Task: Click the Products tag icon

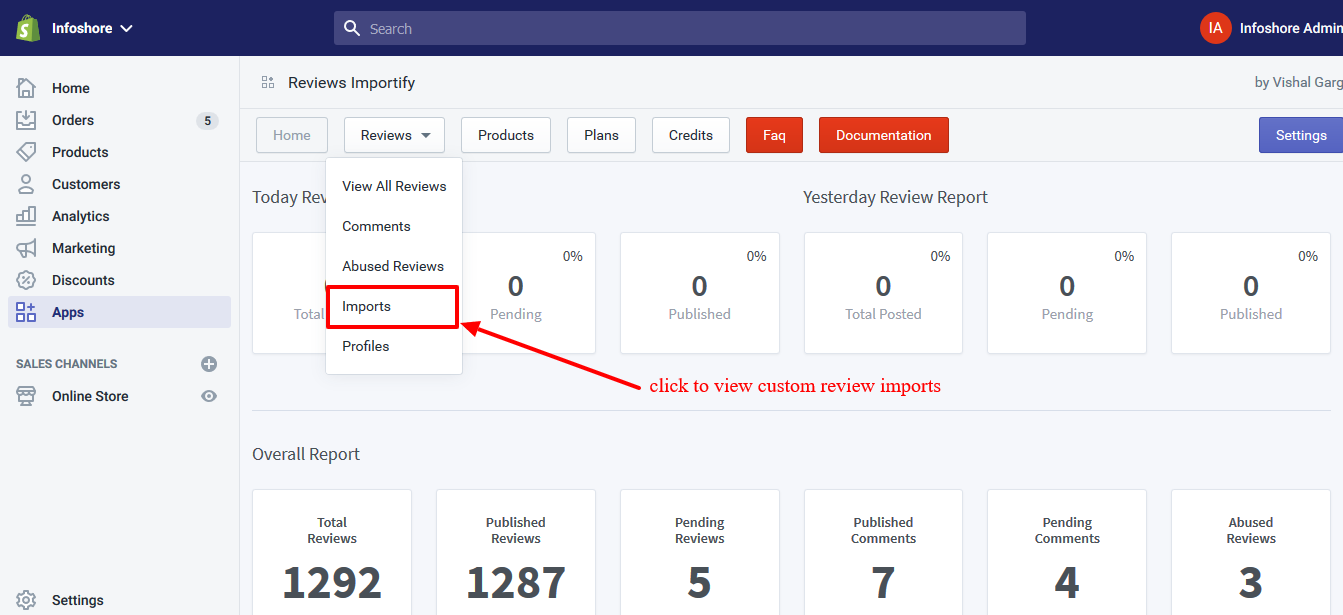Action: tap(26, 152)
